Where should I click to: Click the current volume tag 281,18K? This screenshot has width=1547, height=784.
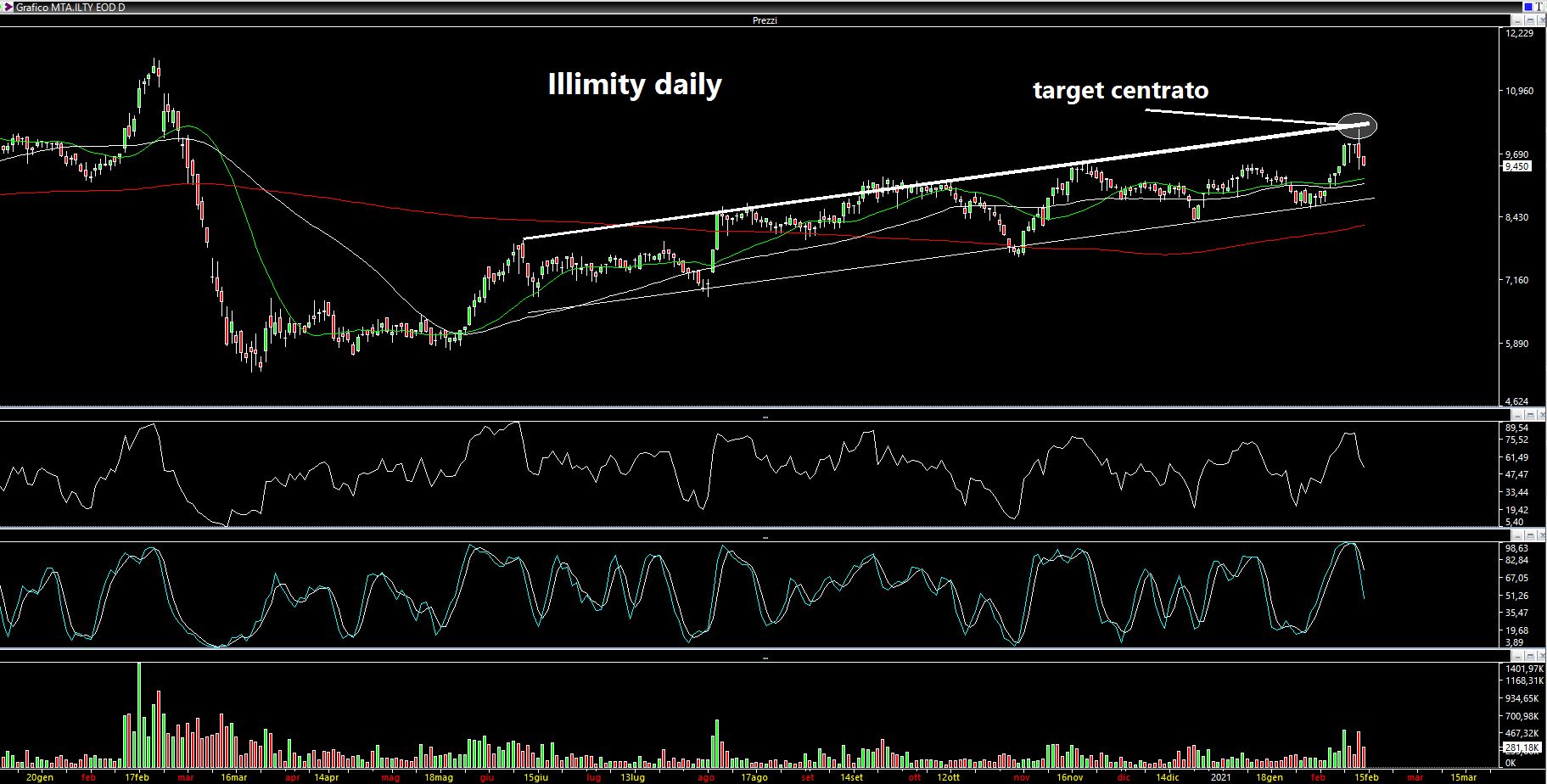[x=1522, y=748]
